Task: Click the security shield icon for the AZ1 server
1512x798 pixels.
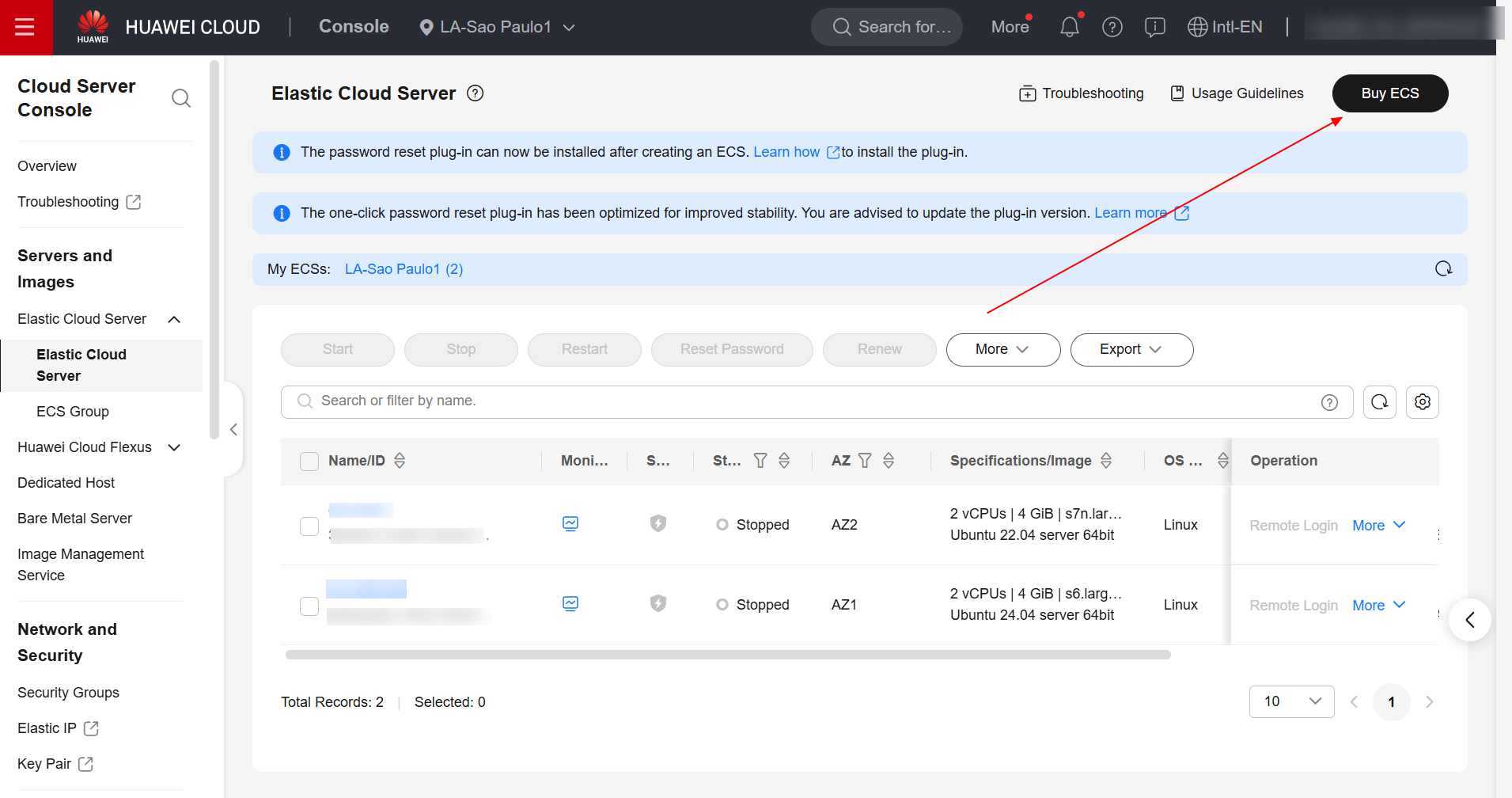Action: pyautogui.click(x=657, y=603)
